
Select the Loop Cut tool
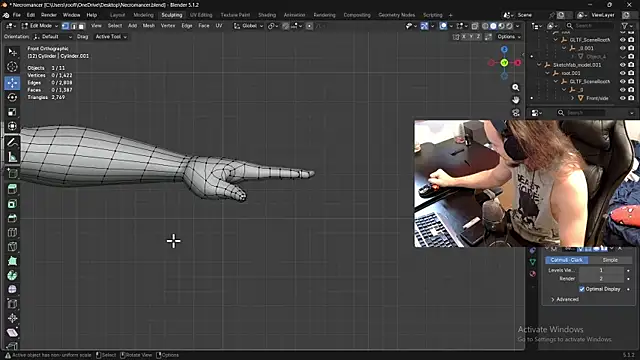pyautogui.click(x=12, y=232)
